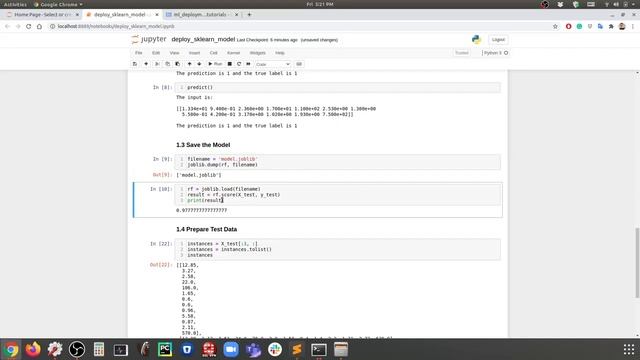Launch the Calculator from the dock

coord(99,349)
